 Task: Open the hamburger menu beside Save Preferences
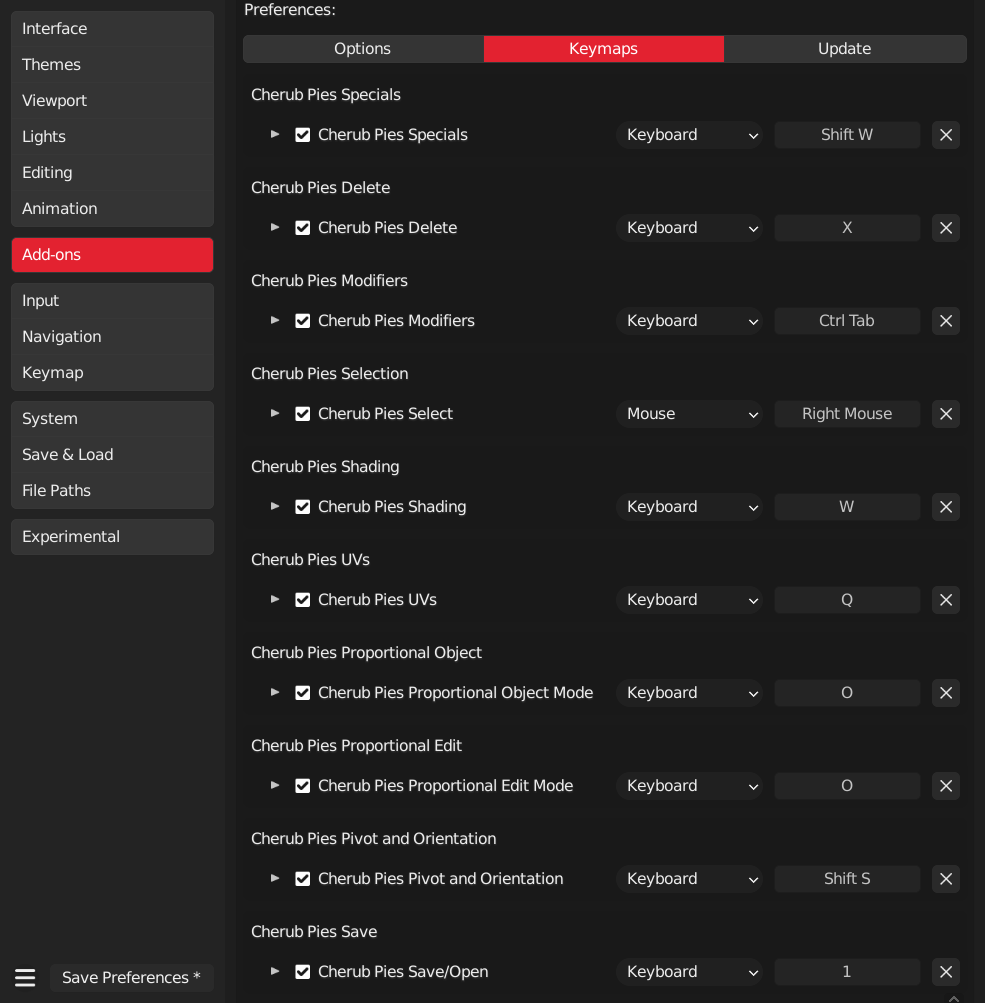click(26, 978)
